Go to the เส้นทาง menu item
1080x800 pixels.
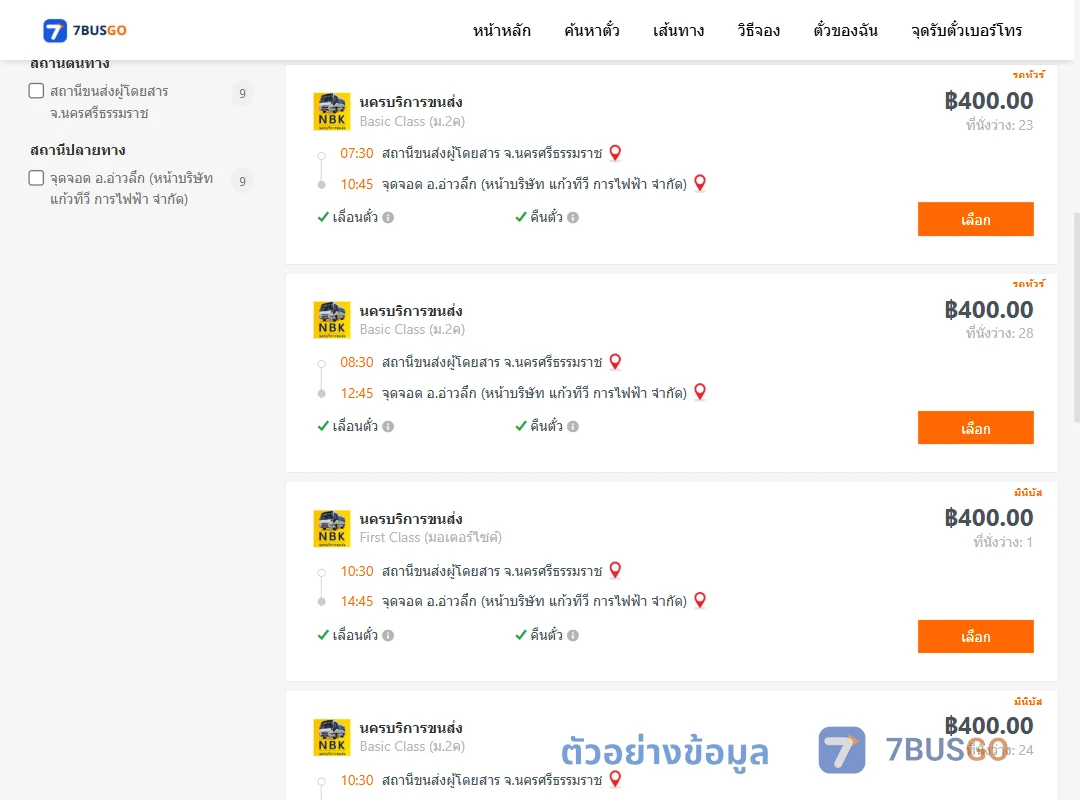tap(678, 30)
